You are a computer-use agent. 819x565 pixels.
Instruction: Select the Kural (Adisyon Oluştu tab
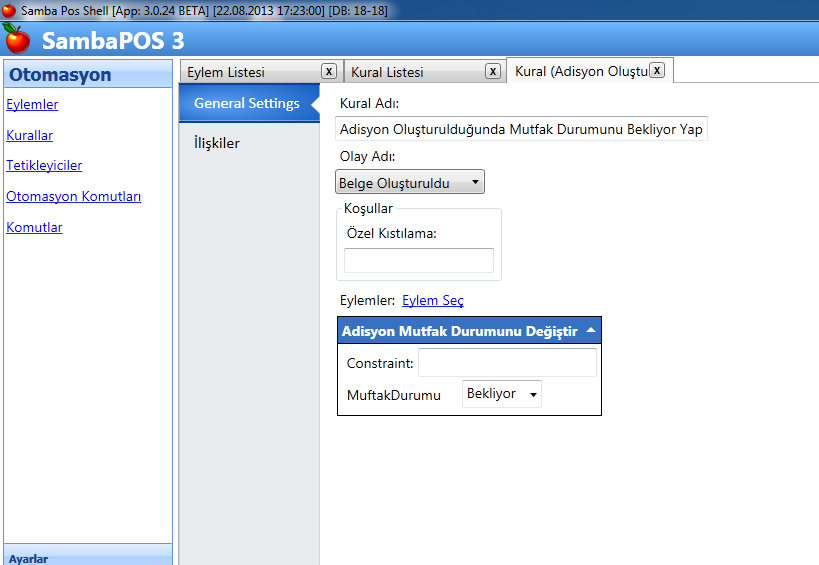(578, 71)
